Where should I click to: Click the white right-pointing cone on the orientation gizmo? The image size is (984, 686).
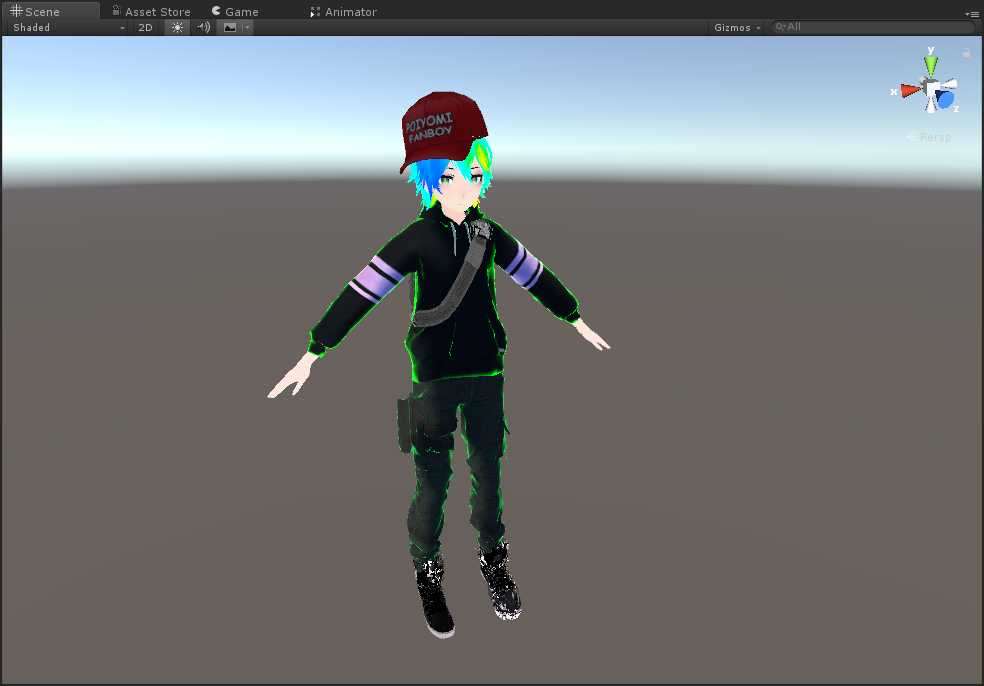pos(949,83)
